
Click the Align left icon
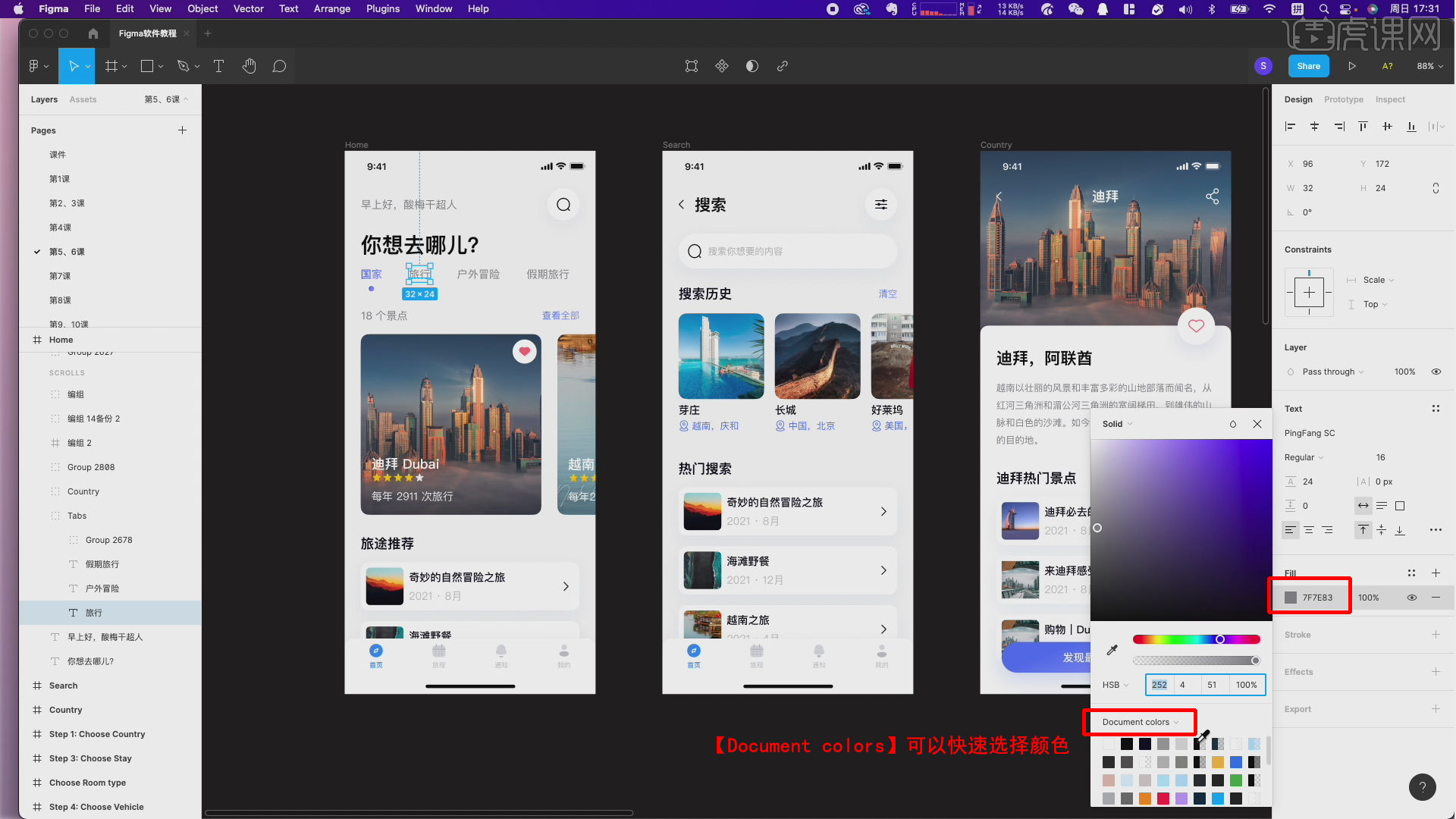(1290, 127)
